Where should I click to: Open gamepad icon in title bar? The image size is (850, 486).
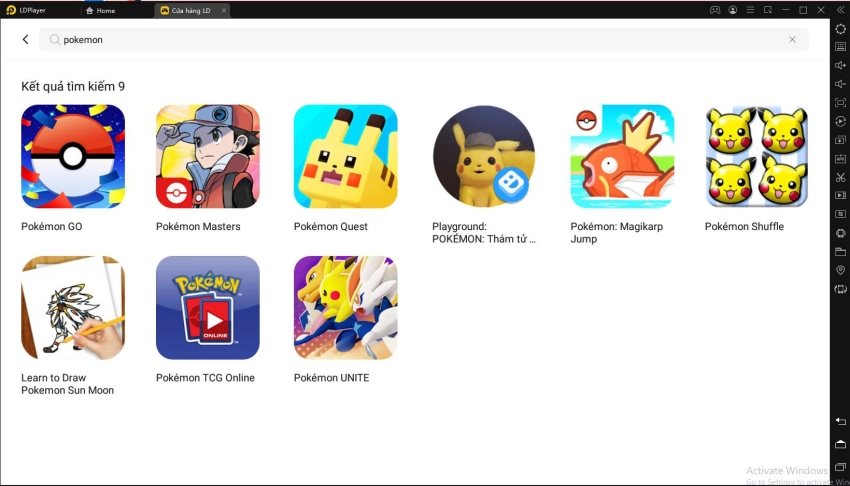click(715, 10)
